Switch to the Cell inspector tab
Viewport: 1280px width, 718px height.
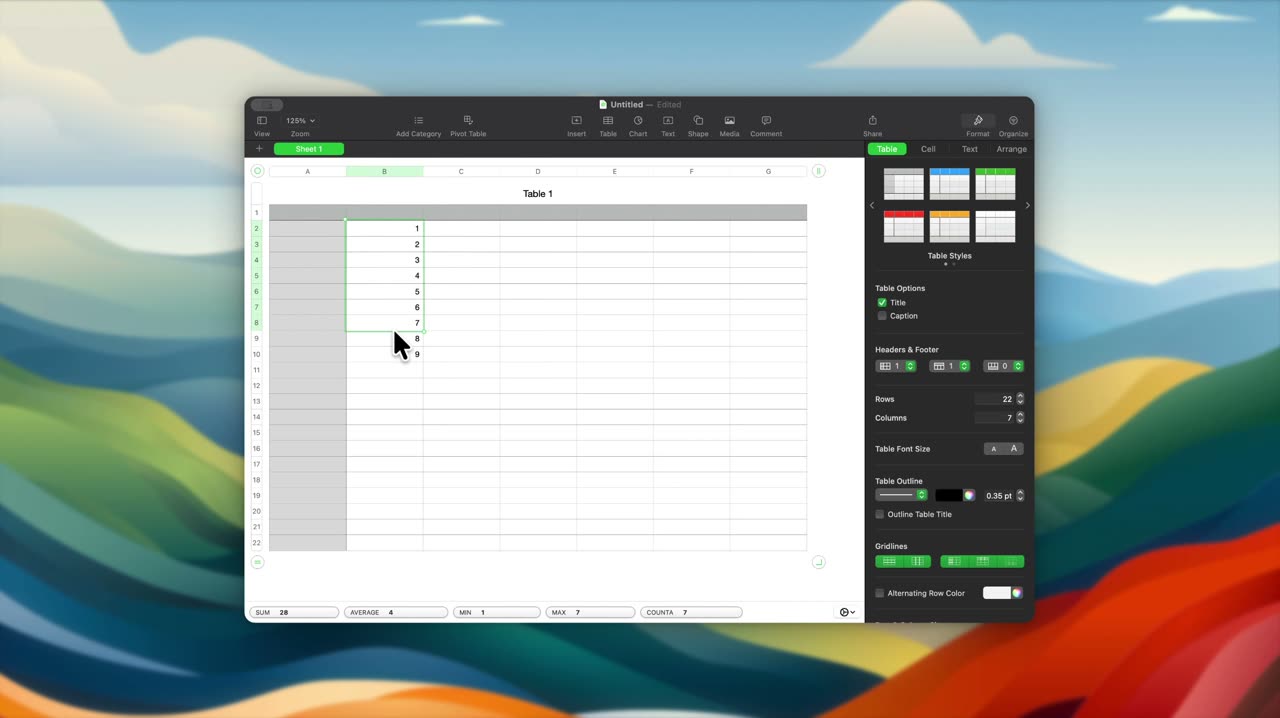point(928,149)
